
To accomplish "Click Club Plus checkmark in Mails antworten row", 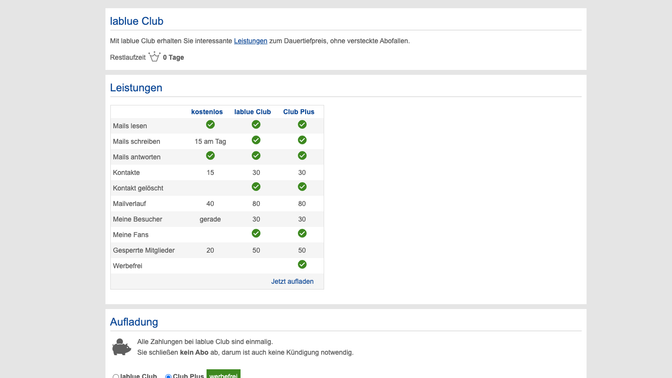I will click(302, 156).
